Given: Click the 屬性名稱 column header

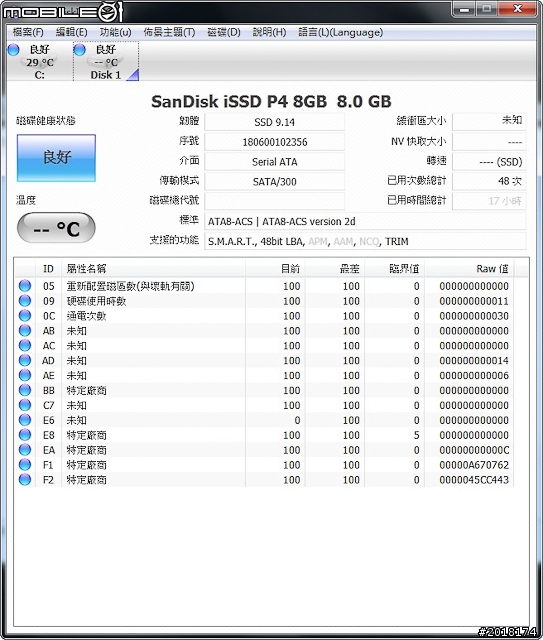Looking at the screenshot, I should click(x=153, y=269).
